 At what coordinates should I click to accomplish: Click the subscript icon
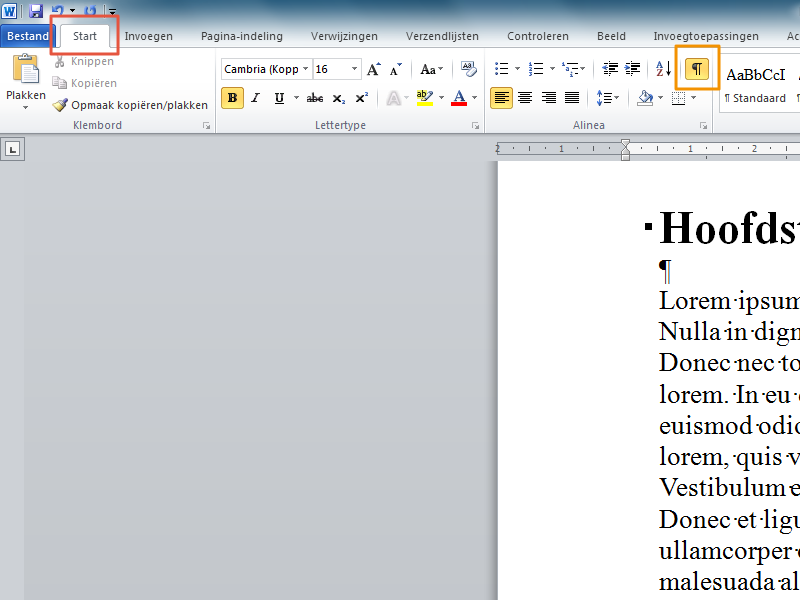click(x=339, y=98)
